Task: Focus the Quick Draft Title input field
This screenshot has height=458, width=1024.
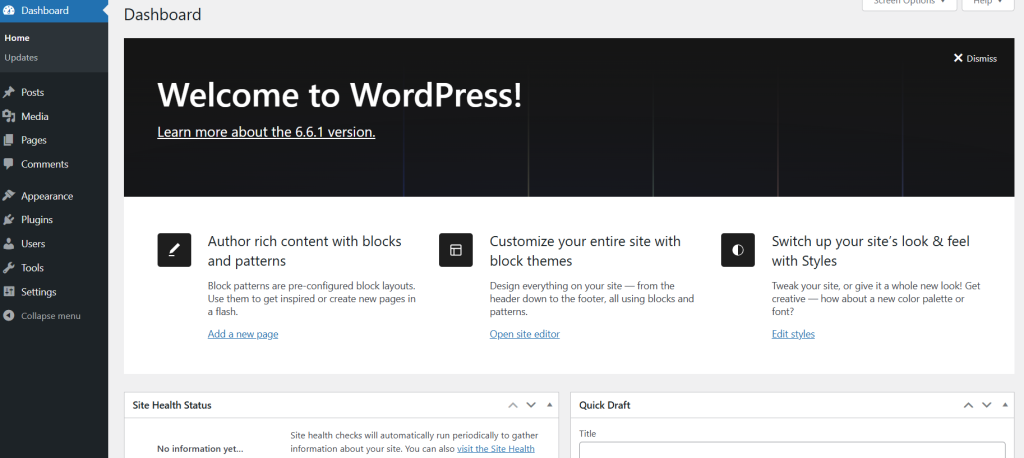Action: (x=792, y=450)
